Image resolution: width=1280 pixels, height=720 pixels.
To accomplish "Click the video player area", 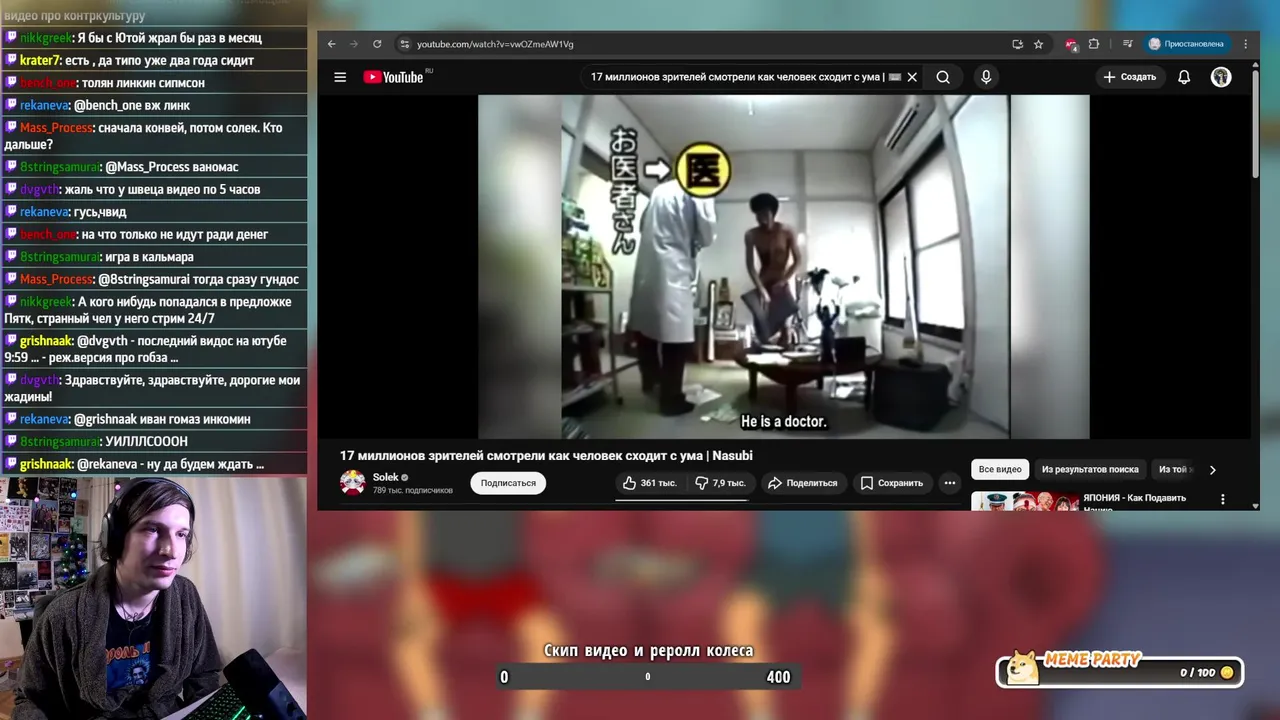I will click(784, 267).
